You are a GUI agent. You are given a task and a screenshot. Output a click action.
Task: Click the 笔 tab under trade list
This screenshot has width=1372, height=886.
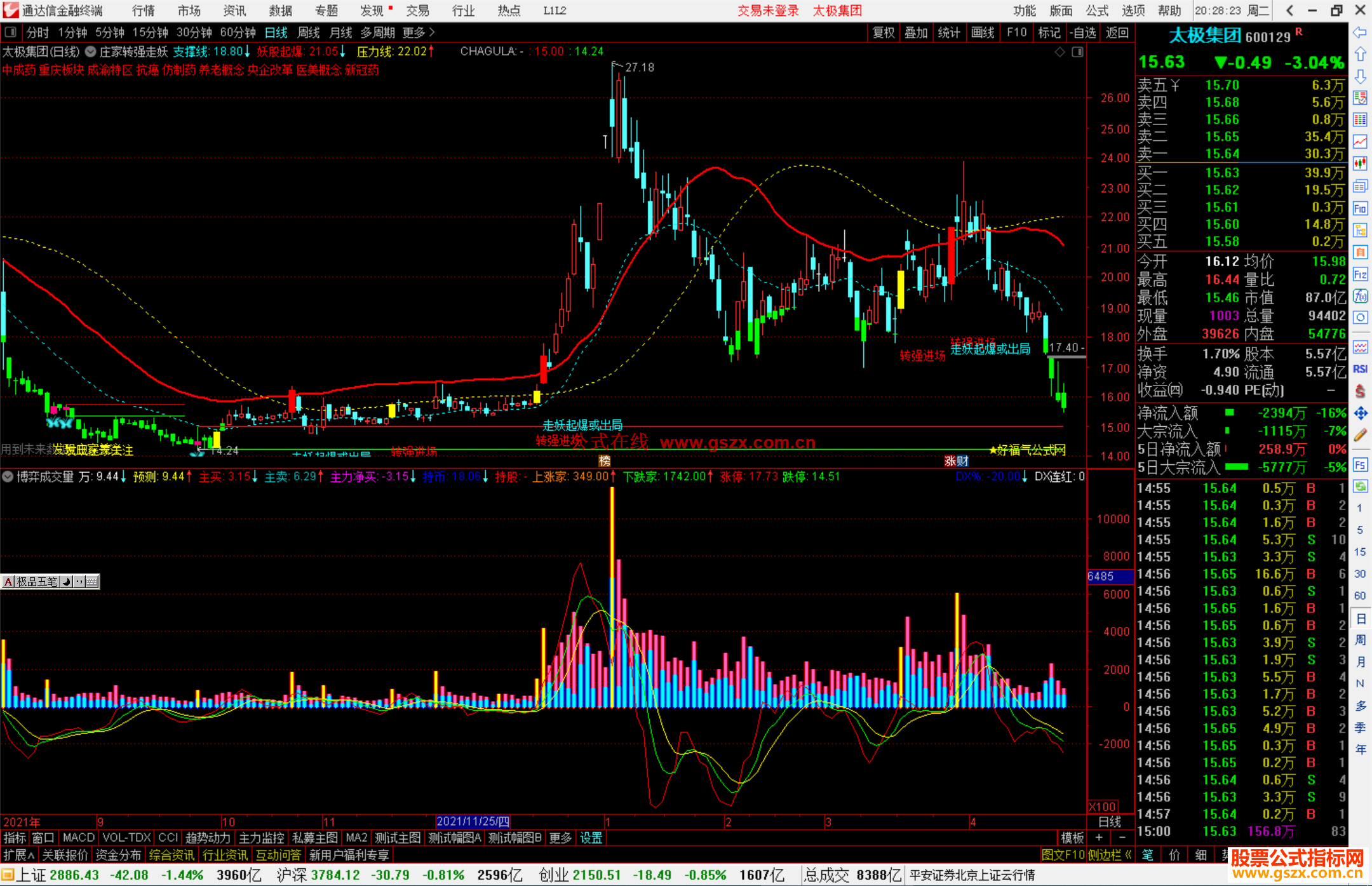click(x=1148, y=855)
